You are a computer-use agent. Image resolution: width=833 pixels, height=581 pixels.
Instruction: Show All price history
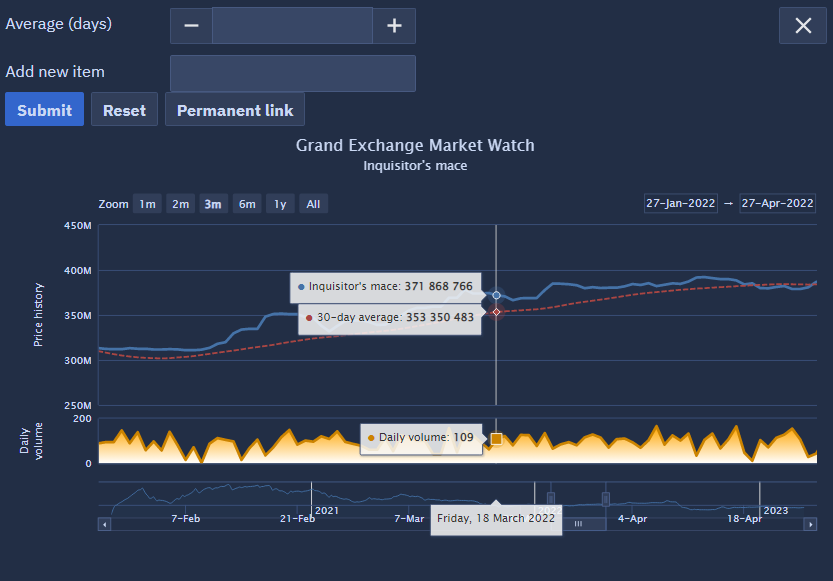[x=313, y=204]
